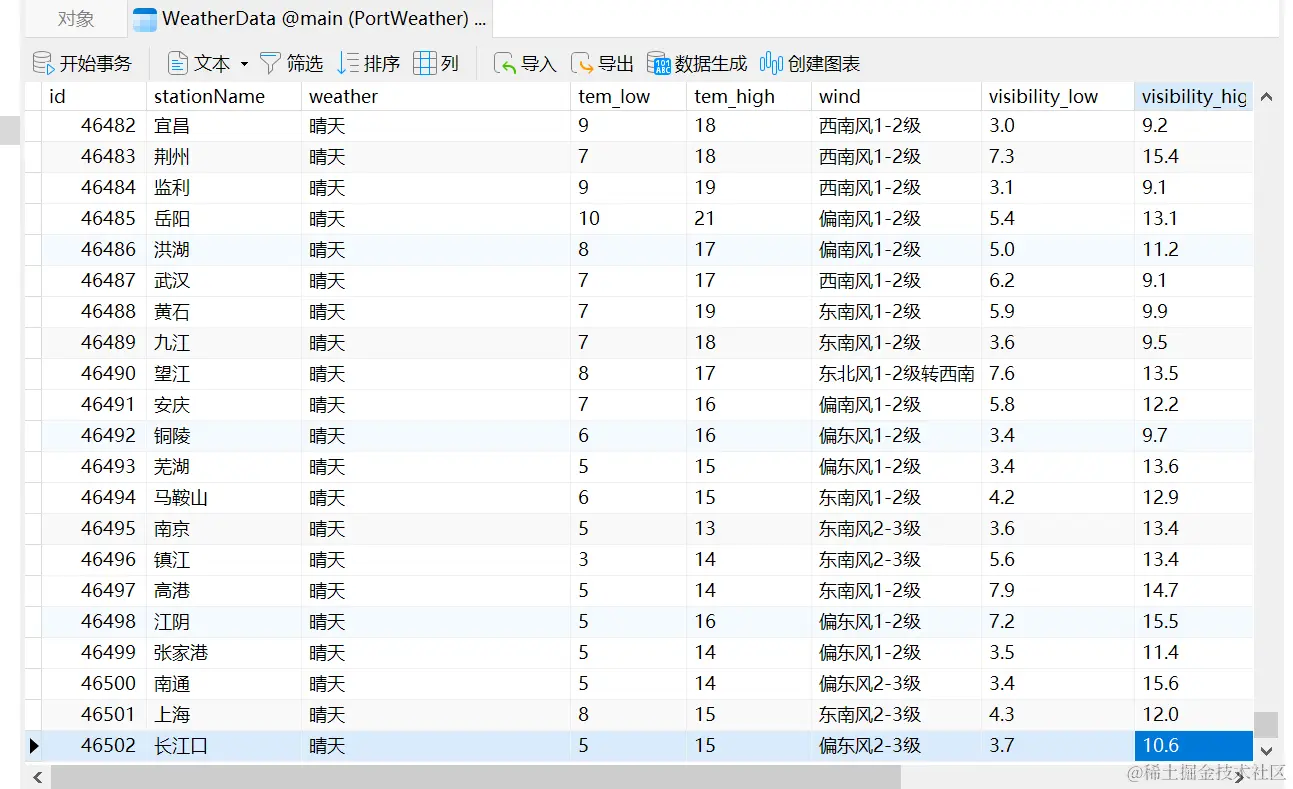Select wind cell 东北风1-2级转西南
The image size is (1293, 789).
click(x=896, y=373)
